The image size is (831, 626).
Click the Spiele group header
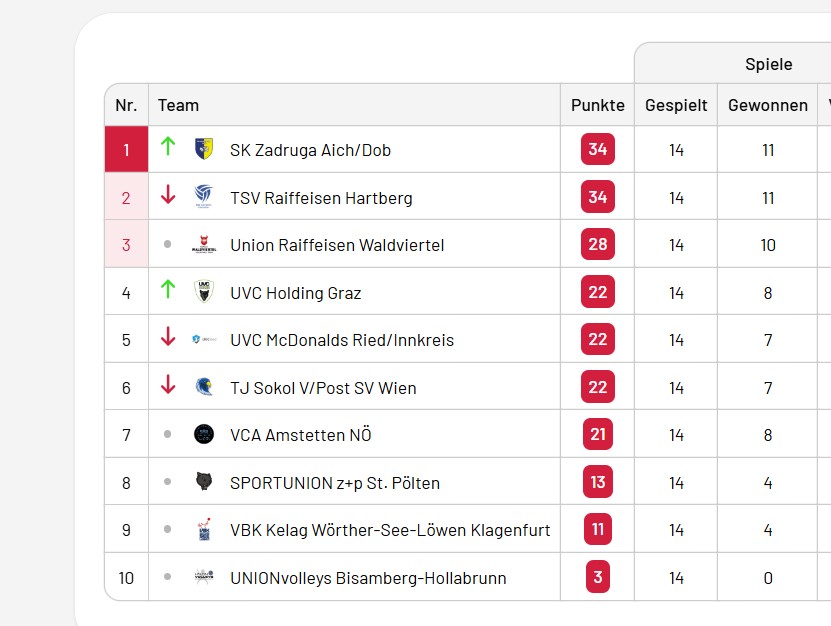[768, 64]
